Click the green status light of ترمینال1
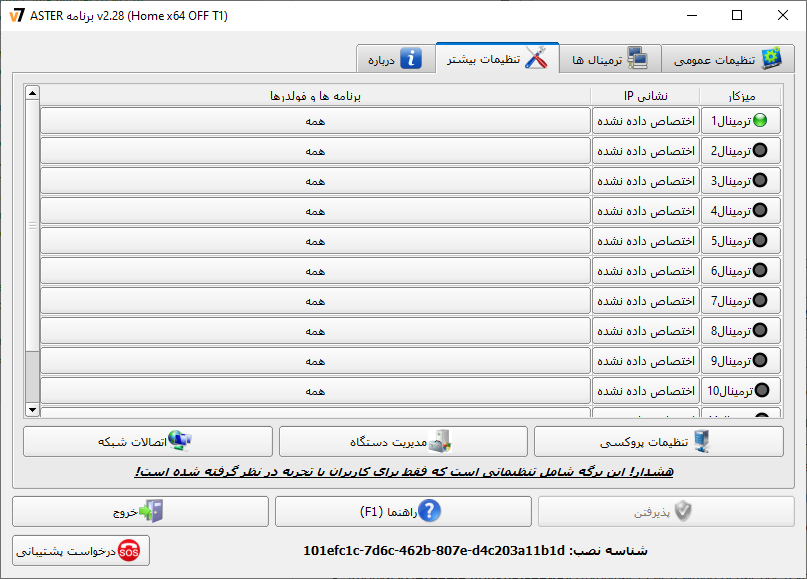Viewport: 807px width, 579px height. 760,120
